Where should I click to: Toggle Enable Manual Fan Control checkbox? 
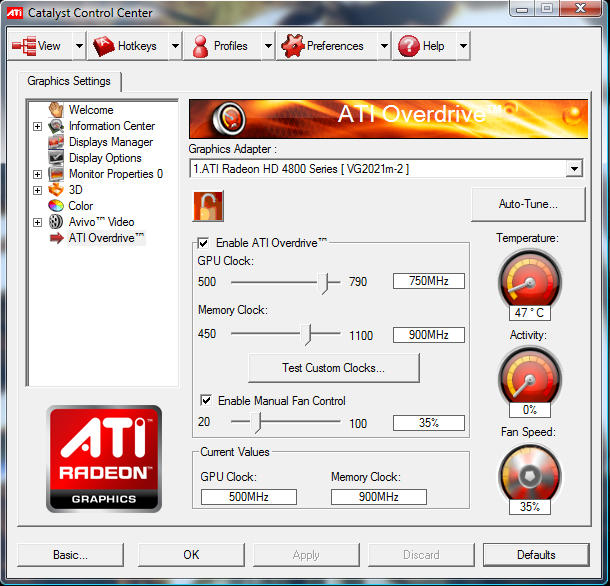click(x=206, y=401)
